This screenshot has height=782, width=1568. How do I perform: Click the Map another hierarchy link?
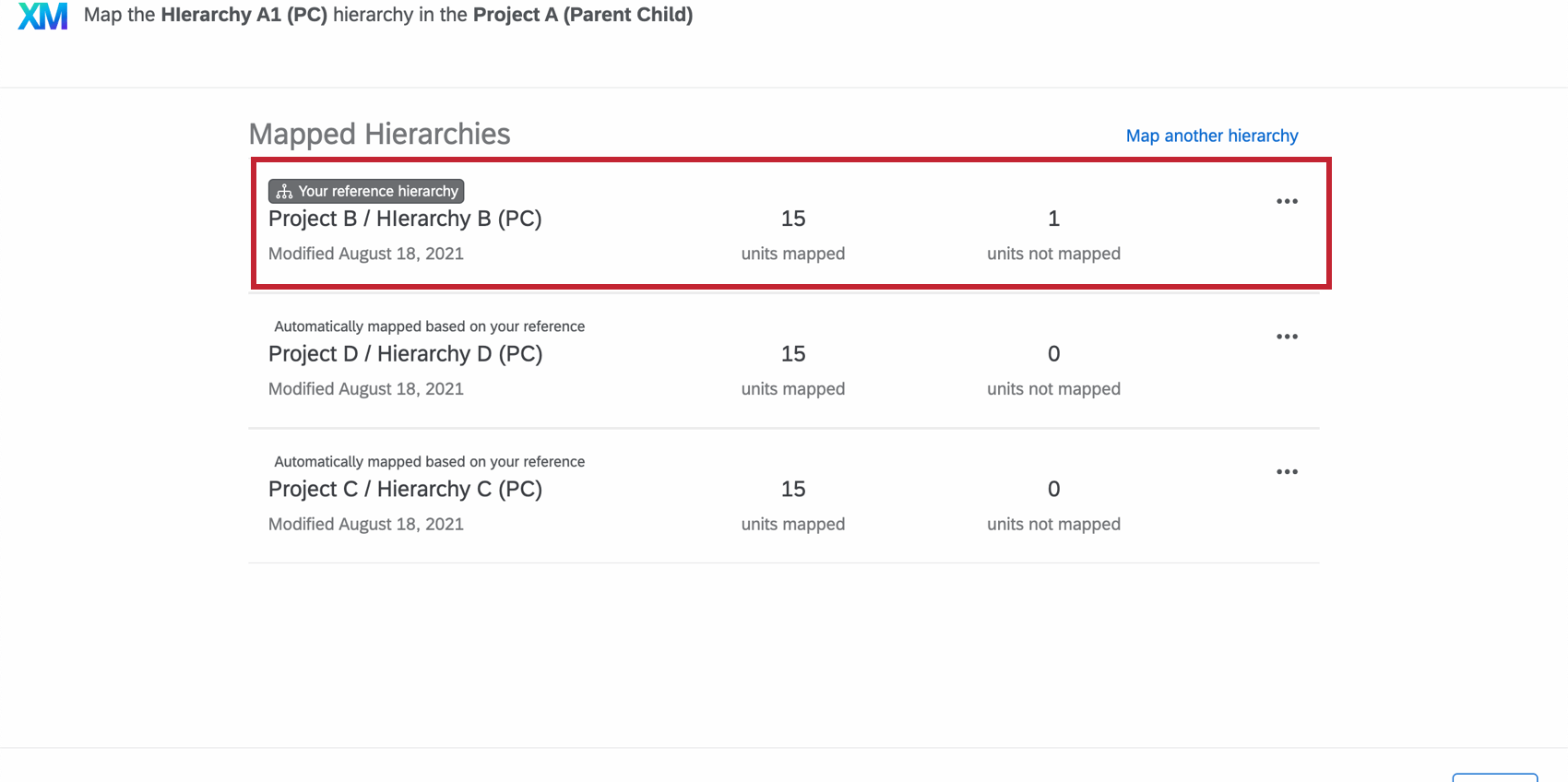(1211, 136)
